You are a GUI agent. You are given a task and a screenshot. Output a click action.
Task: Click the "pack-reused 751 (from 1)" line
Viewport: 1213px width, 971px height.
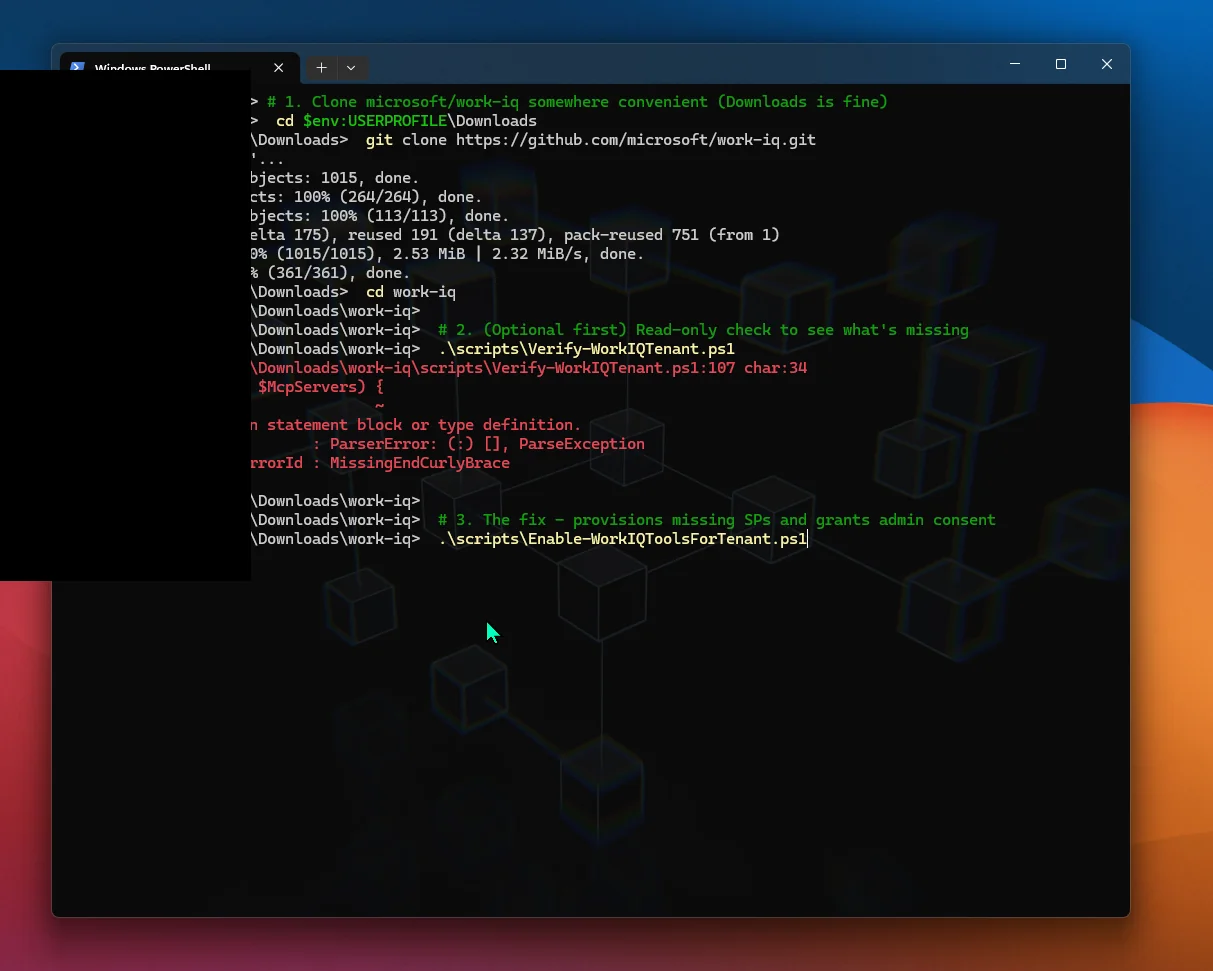click(x=515, y=235)
